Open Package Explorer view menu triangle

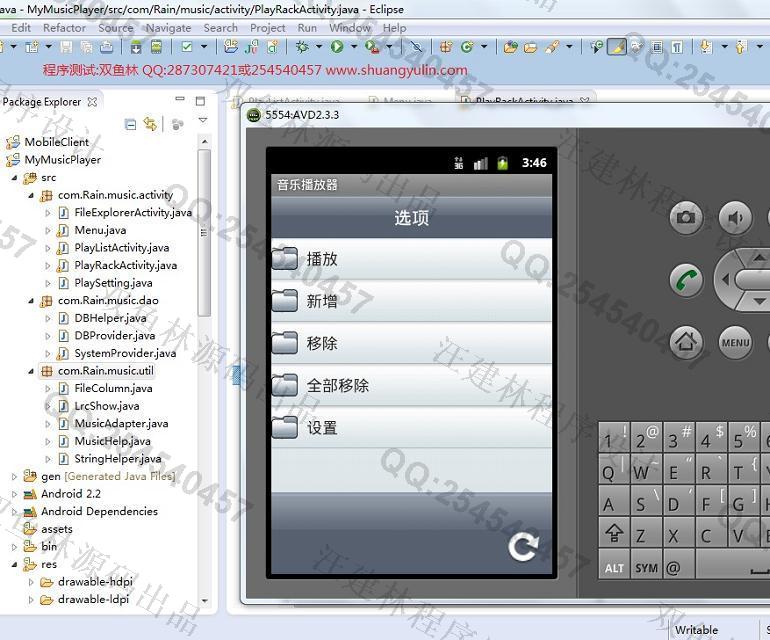[203, 120]
